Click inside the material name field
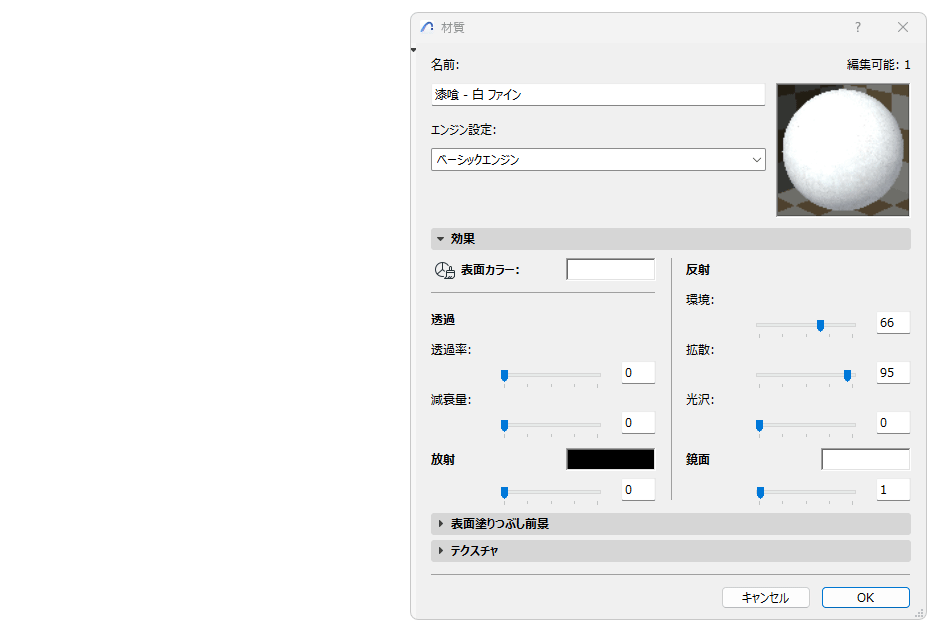This screenshot has height=634, width=939. pos(598,94)
